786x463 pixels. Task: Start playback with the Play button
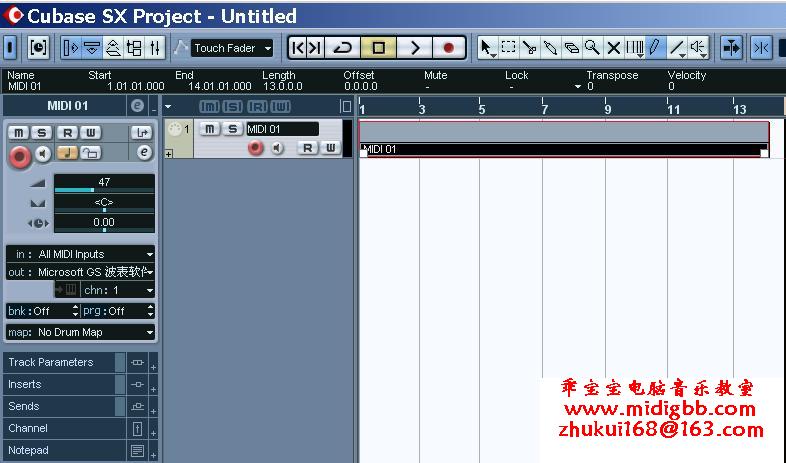coord(415,48)
